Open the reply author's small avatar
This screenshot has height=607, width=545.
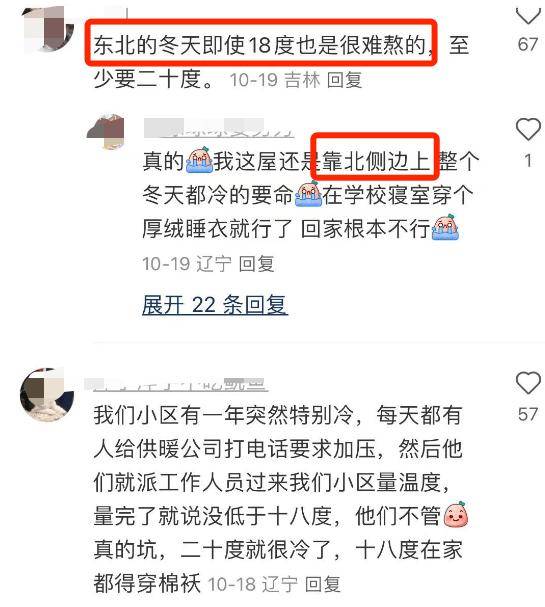[106, 132]
